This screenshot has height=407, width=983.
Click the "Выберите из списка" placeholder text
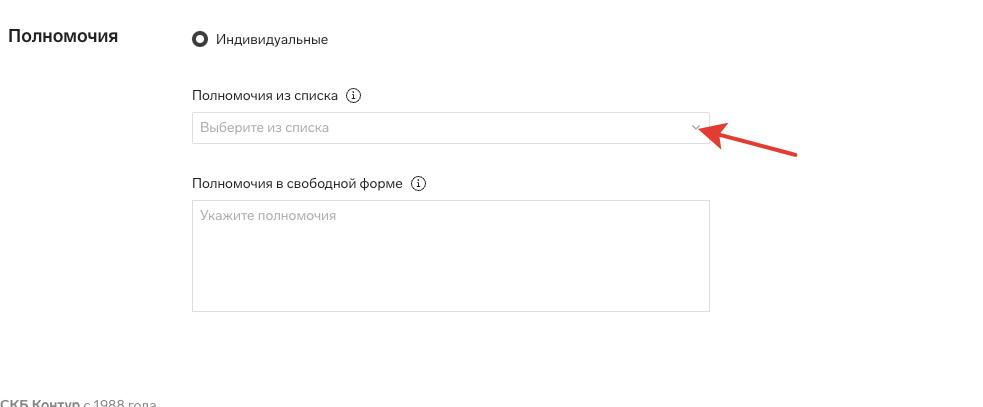pyautogui.click(x=264, y=128)
